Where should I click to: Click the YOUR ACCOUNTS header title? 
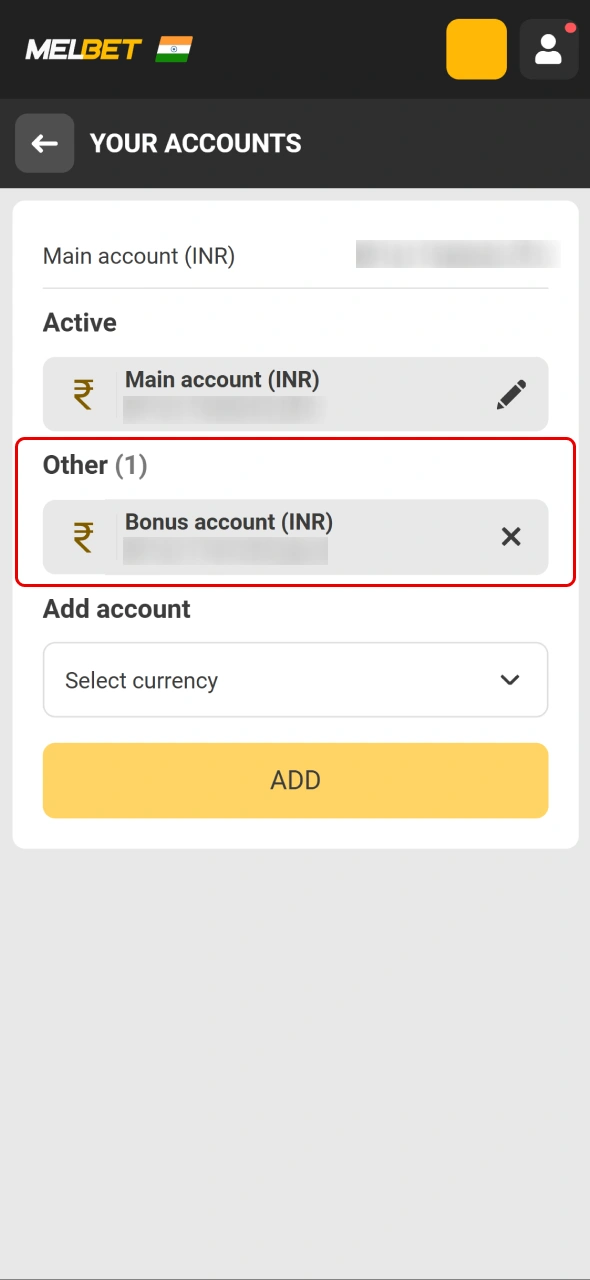[196, 143]
